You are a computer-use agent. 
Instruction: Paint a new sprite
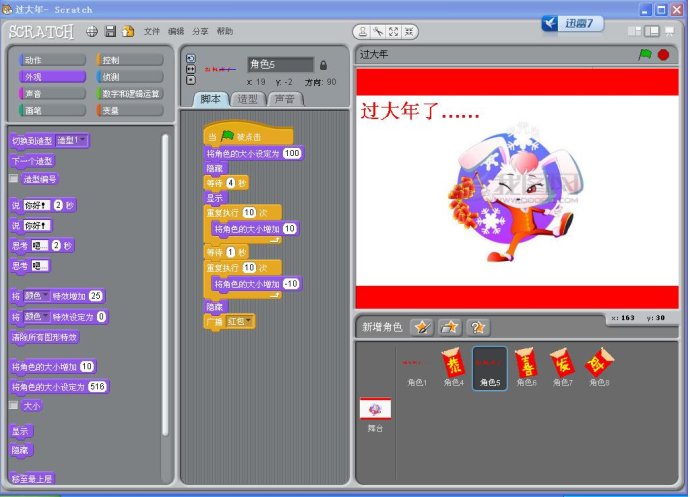pyautogui.click(x=422, y=327)
